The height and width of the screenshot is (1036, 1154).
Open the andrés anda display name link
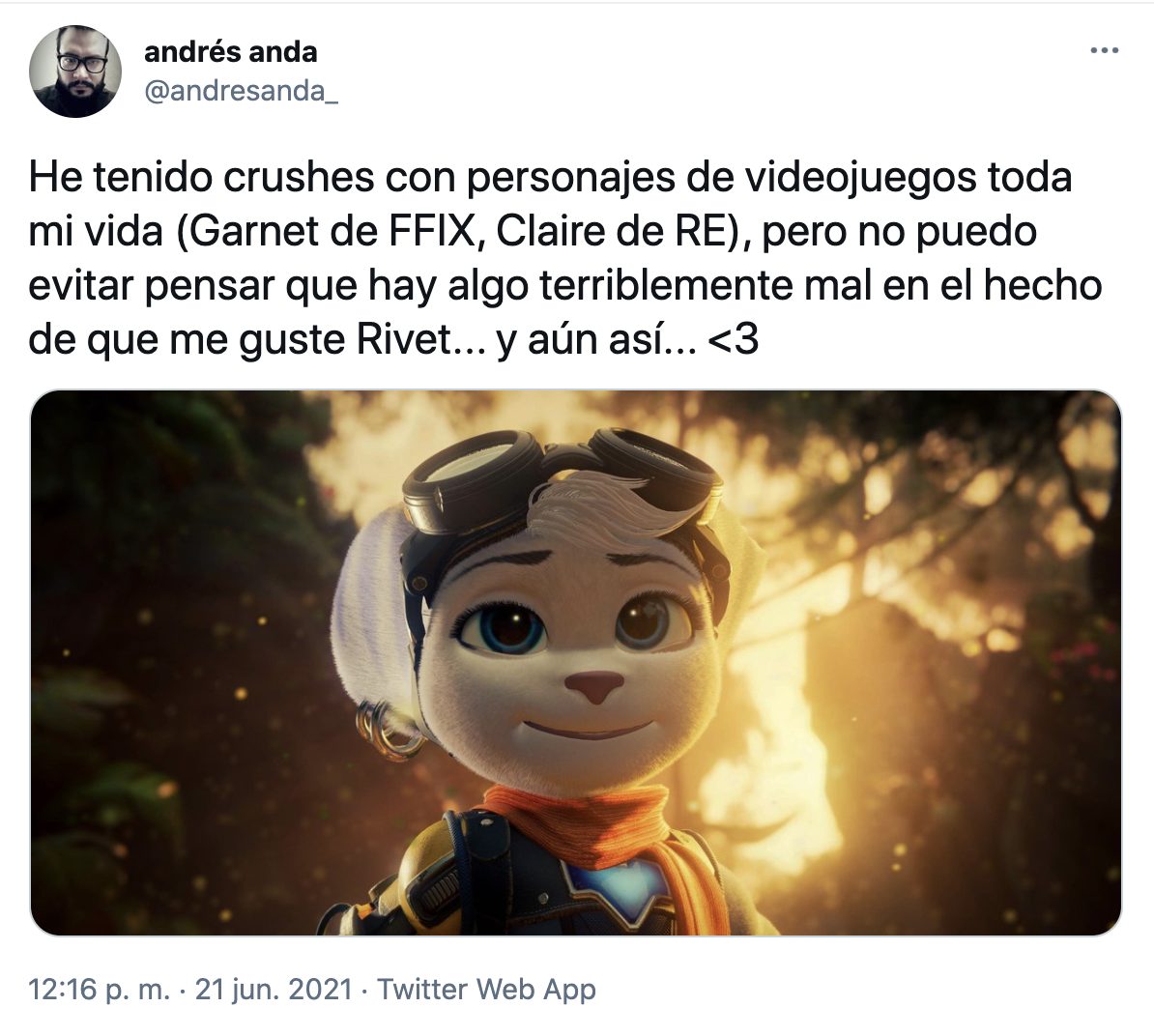tap(231, 52)
